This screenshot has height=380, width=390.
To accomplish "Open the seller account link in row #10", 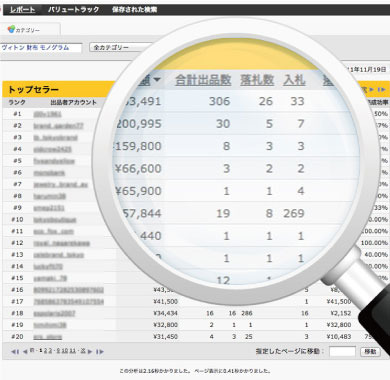I will 55,220.
